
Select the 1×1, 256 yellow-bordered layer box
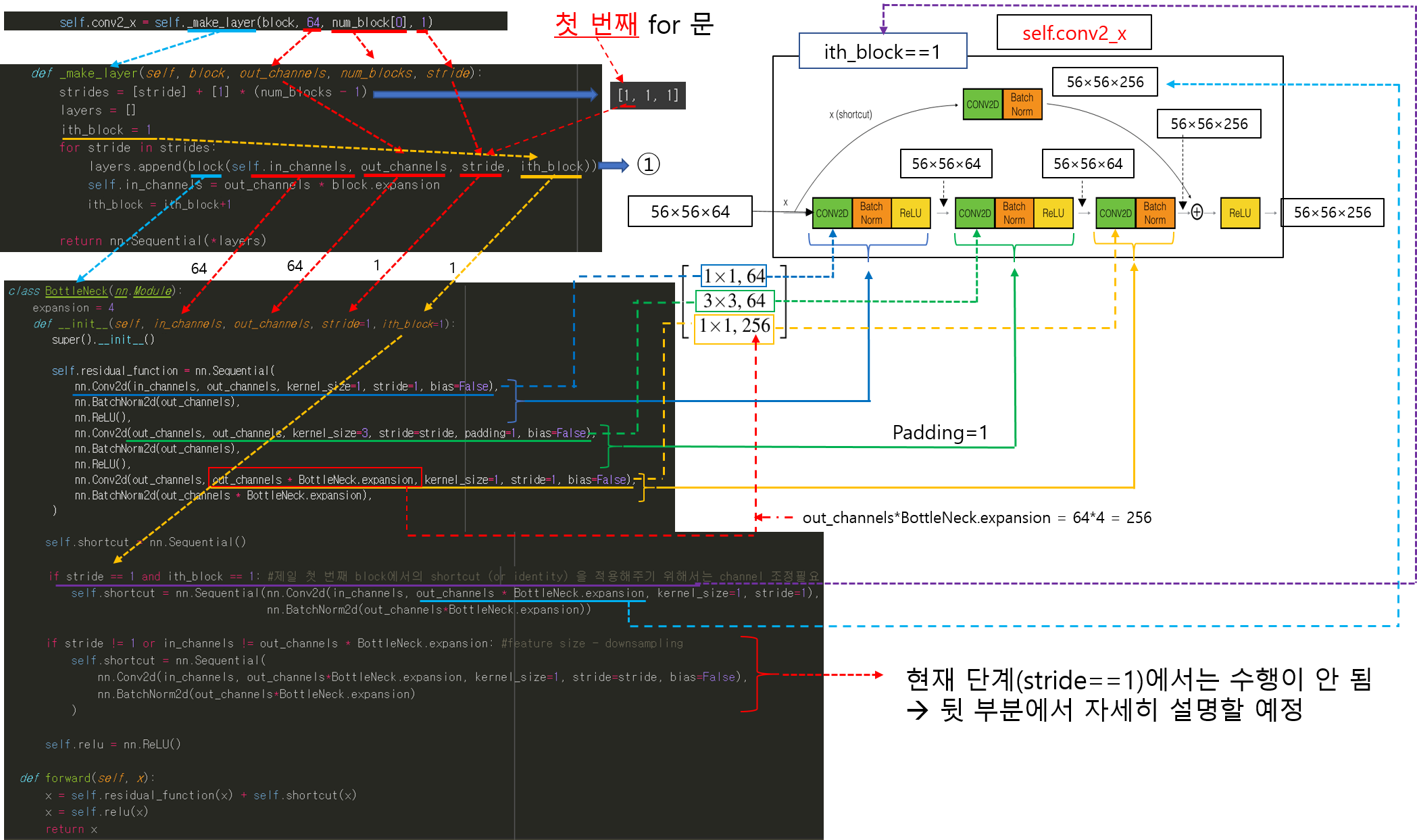[x=734, y=326]
